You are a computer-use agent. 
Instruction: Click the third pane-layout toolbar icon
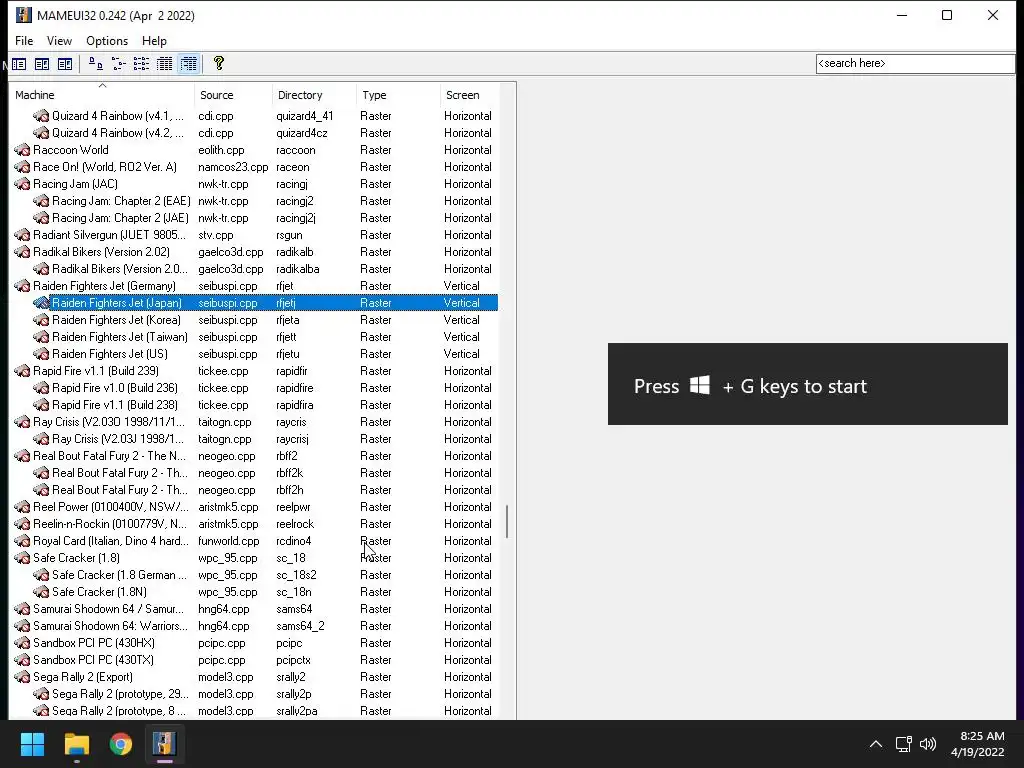(65, 63)
